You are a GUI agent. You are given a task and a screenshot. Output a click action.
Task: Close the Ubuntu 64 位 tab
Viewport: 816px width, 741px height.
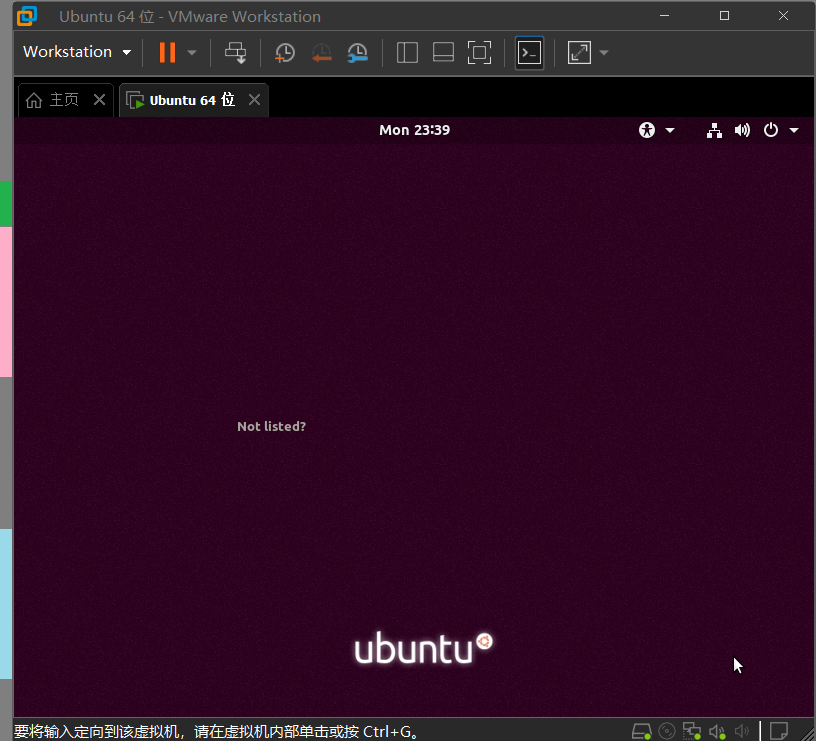click(254, 99)
